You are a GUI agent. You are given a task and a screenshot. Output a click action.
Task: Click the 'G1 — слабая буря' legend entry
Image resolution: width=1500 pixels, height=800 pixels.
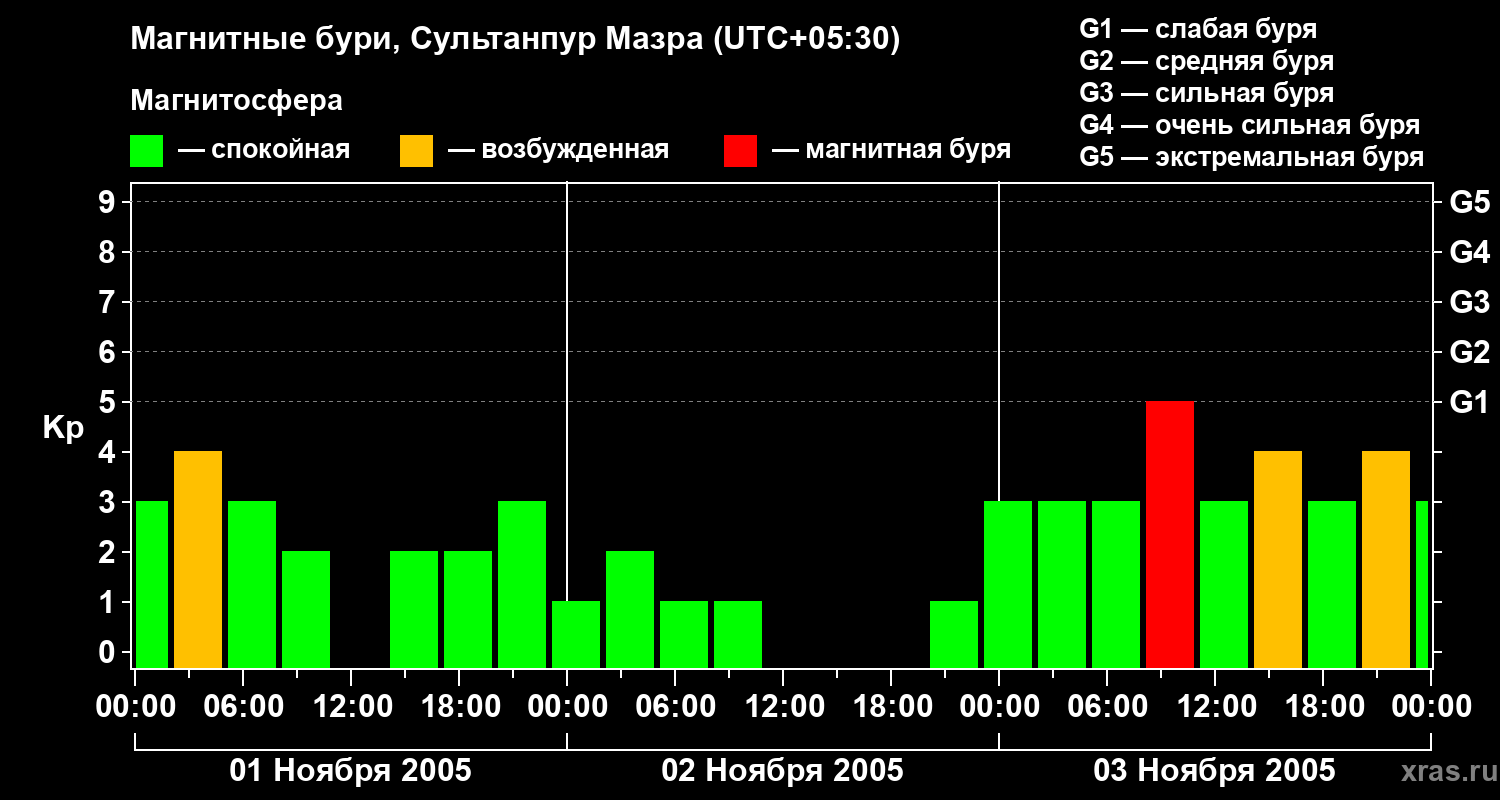(x=1198, y=28)
